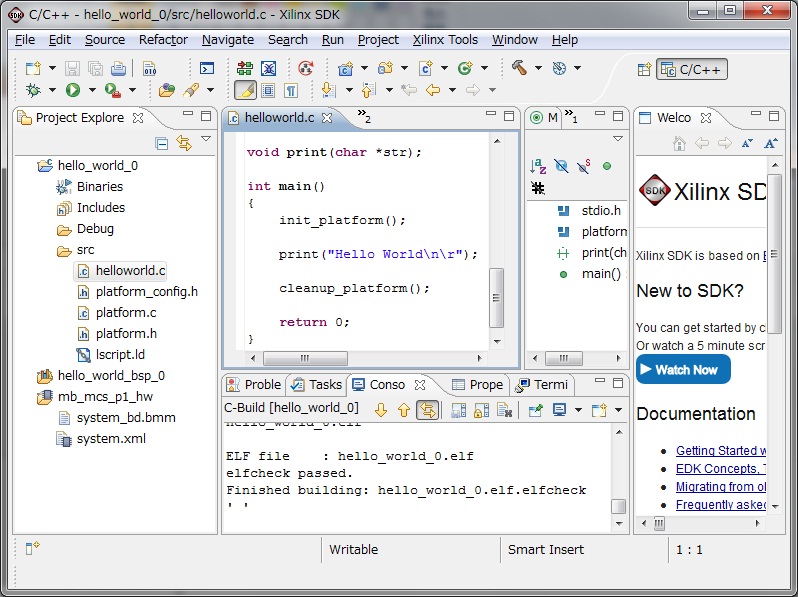798x597 pixels.
Task: Toggle Hide Non-Public Members in Outline
Action: click(607, 166)
